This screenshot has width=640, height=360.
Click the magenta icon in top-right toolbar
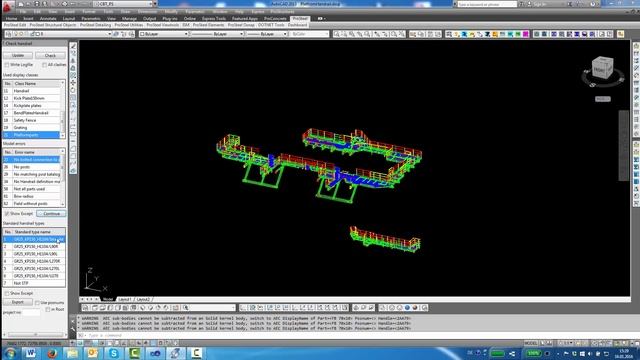[526, 34]
